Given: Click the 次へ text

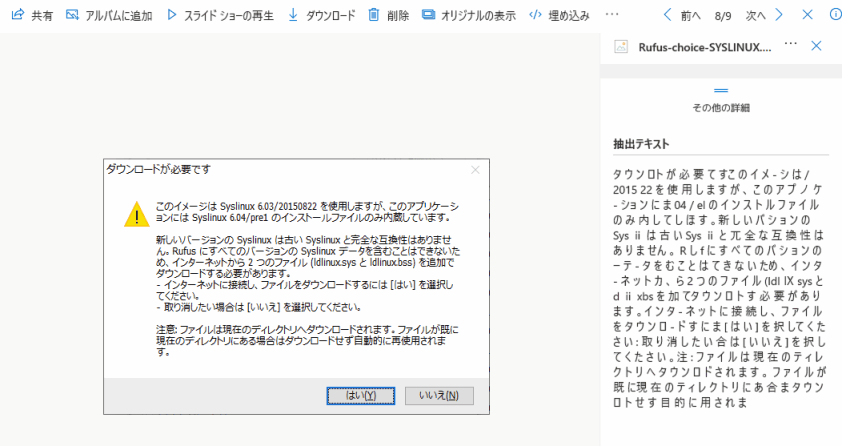Looking at the screenshot, I should (x=756, y=16).
